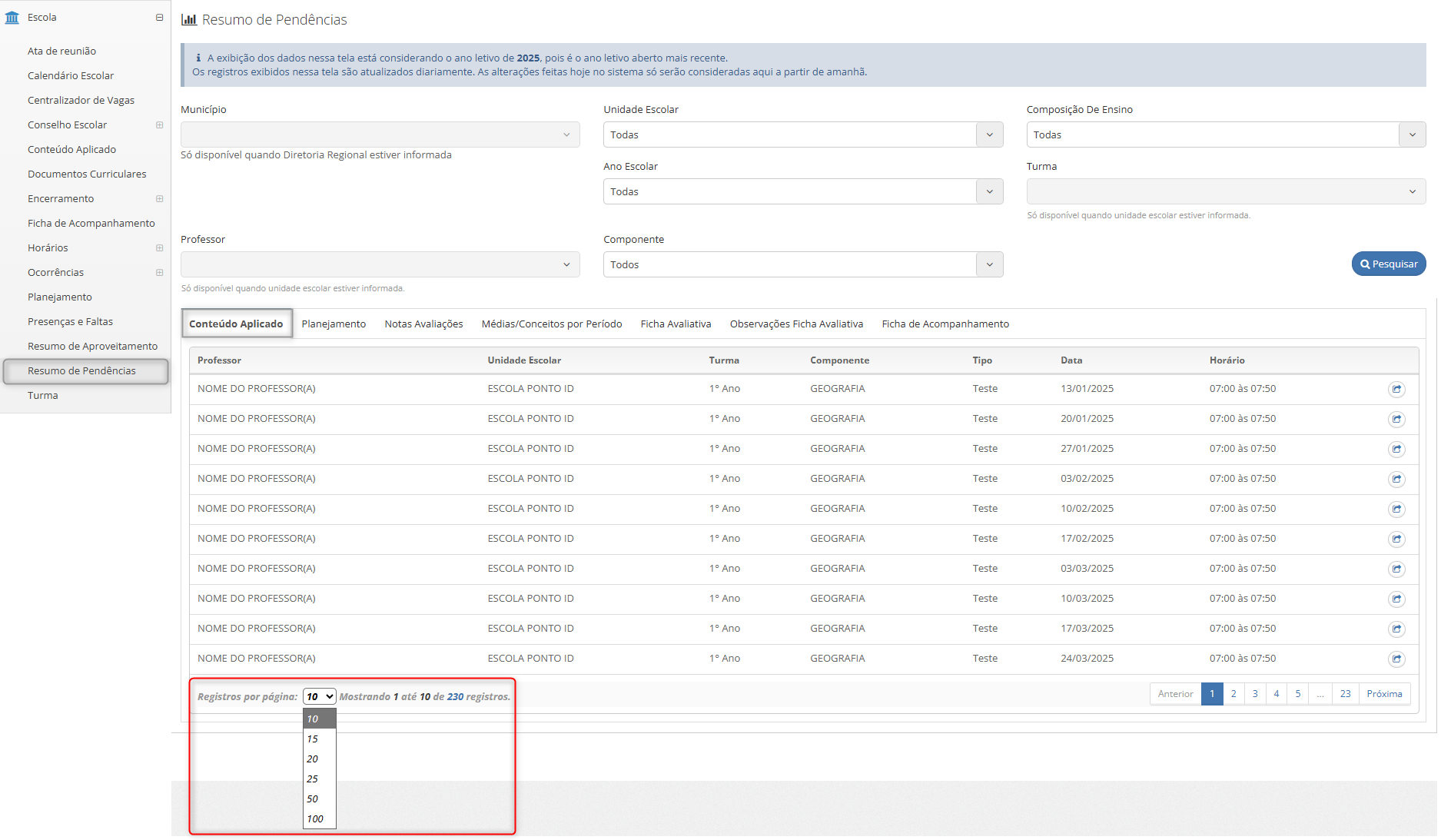This screenshot has height=840, width=1441.
Task: Expand the Conselho Escolar submenu
Action: coord(159,125)
